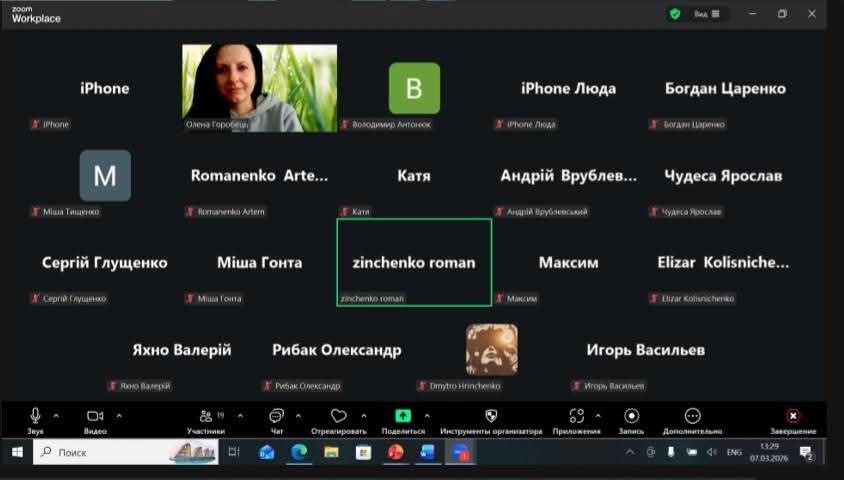Open the Вид view layout menu
This screenshot has width=844, height=480.
point(707,14)
